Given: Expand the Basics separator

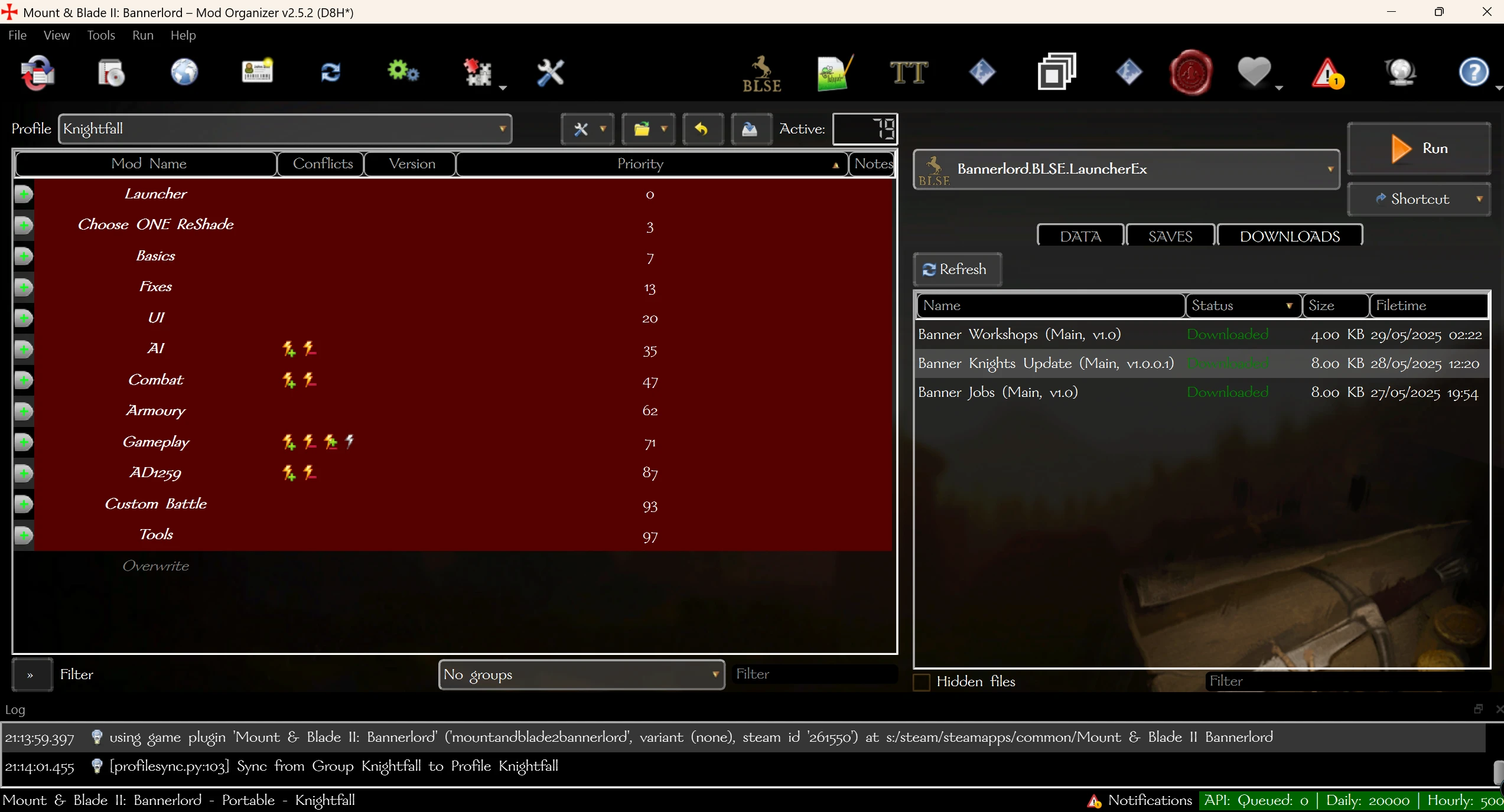Looking at the screenshot, I should 24,256.
